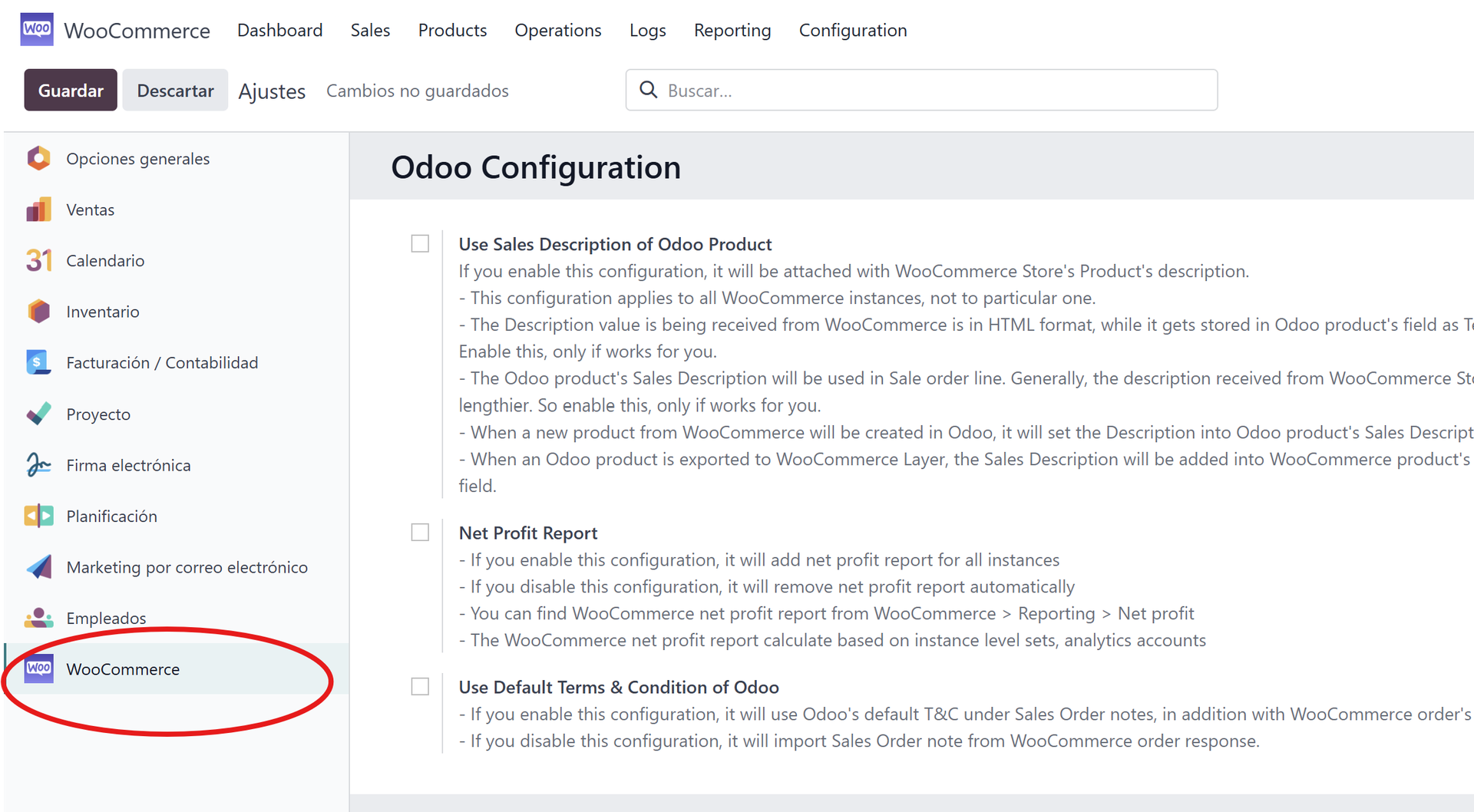Open the Operations menu
The width and height of the screenshot is (1474, 812).
click(558, 30)
